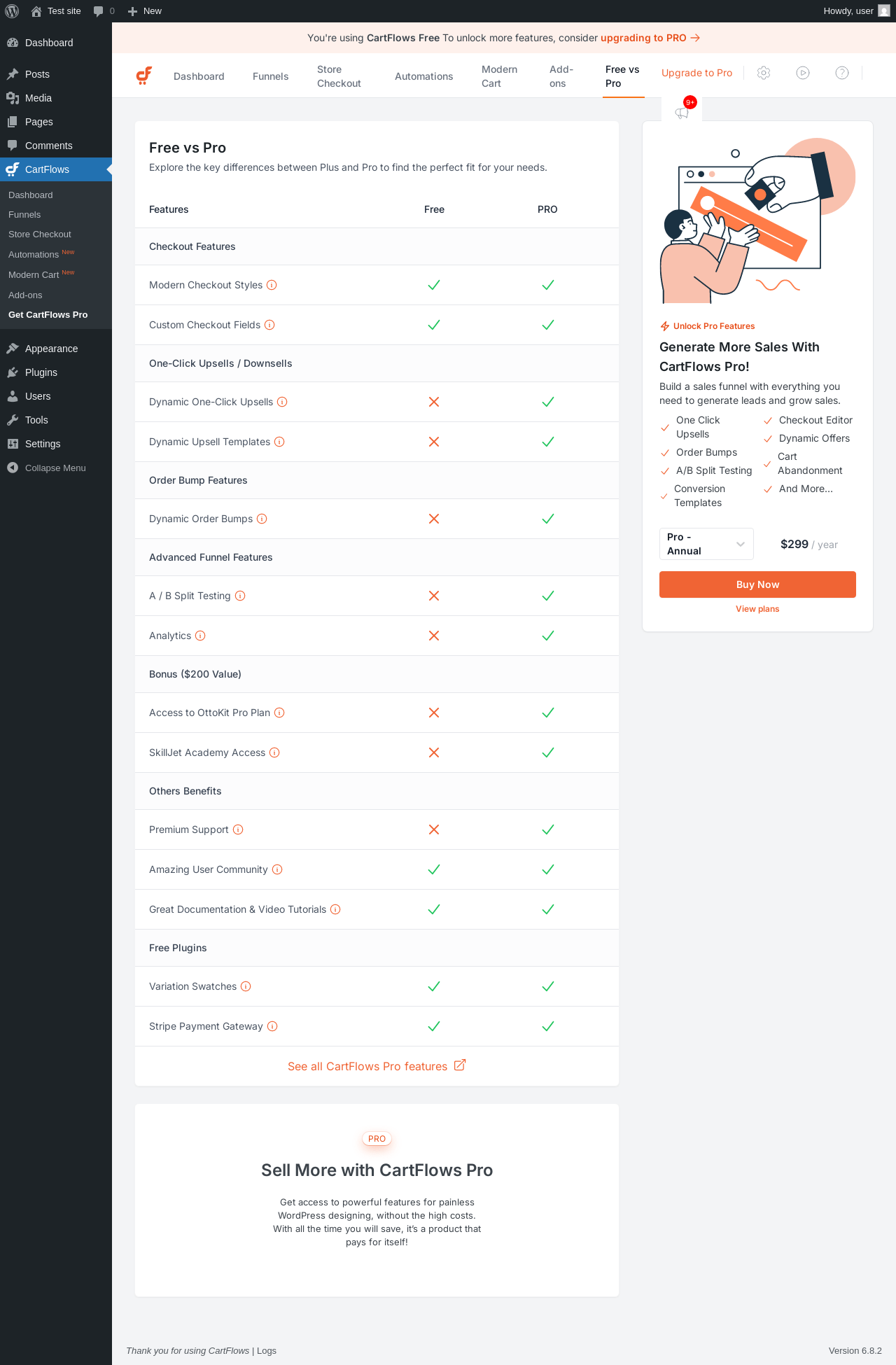Open Appearance in WordPress sidebar
The height and width of the screenshot is (1365, 896).
(x=56, y=349)
